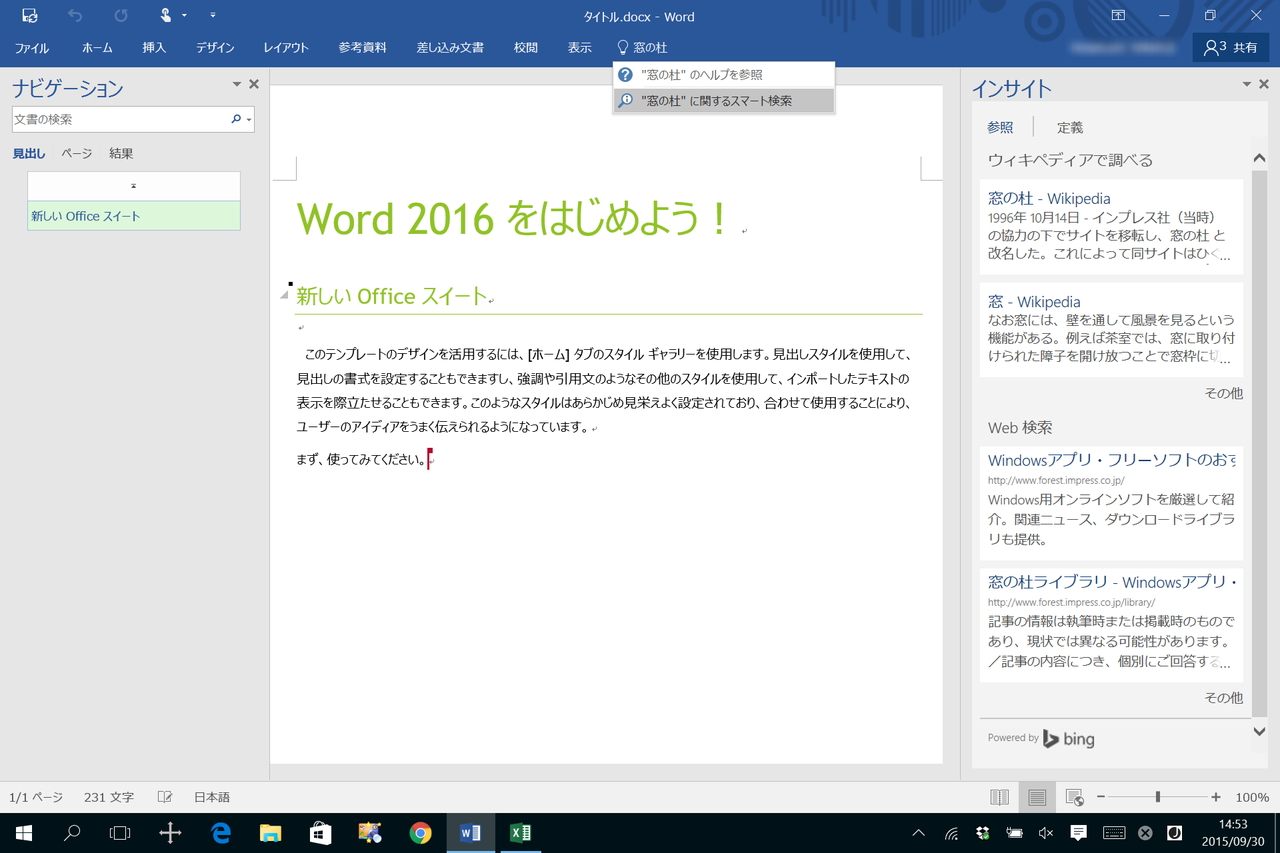Click the proofing check icon in status bar
The width and height of the screenshot is (1280, 853).
tap(164, 797)
